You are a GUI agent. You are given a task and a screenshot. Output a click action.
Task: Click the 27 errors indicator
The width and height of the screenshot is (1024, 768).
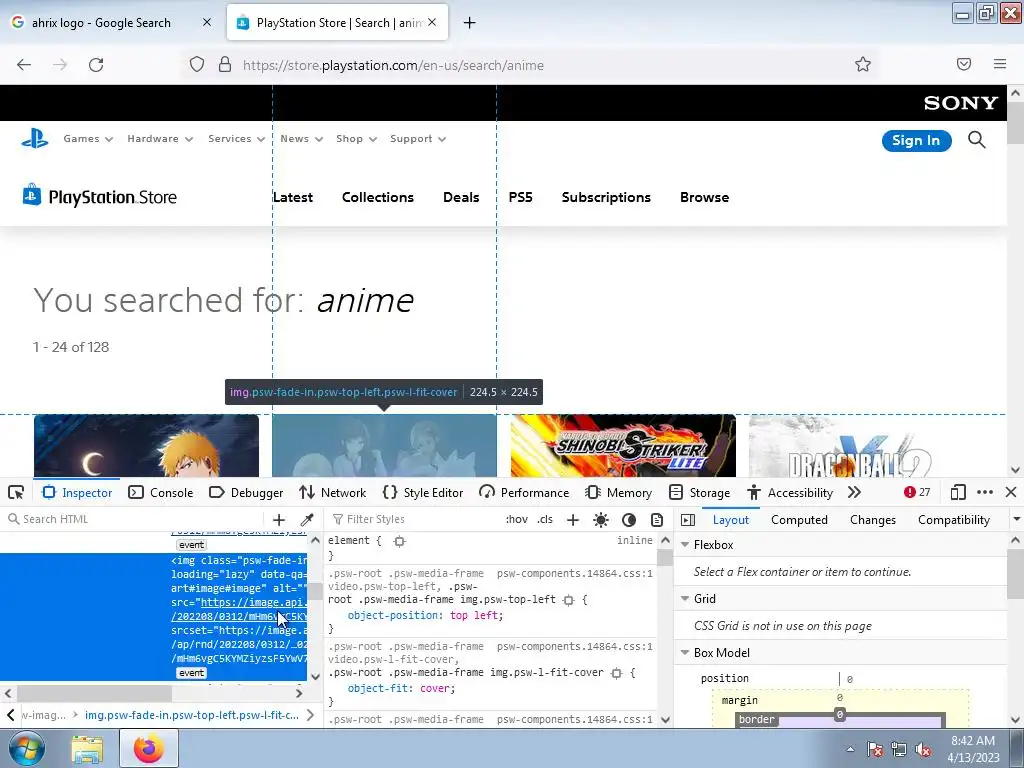point(917,492)
